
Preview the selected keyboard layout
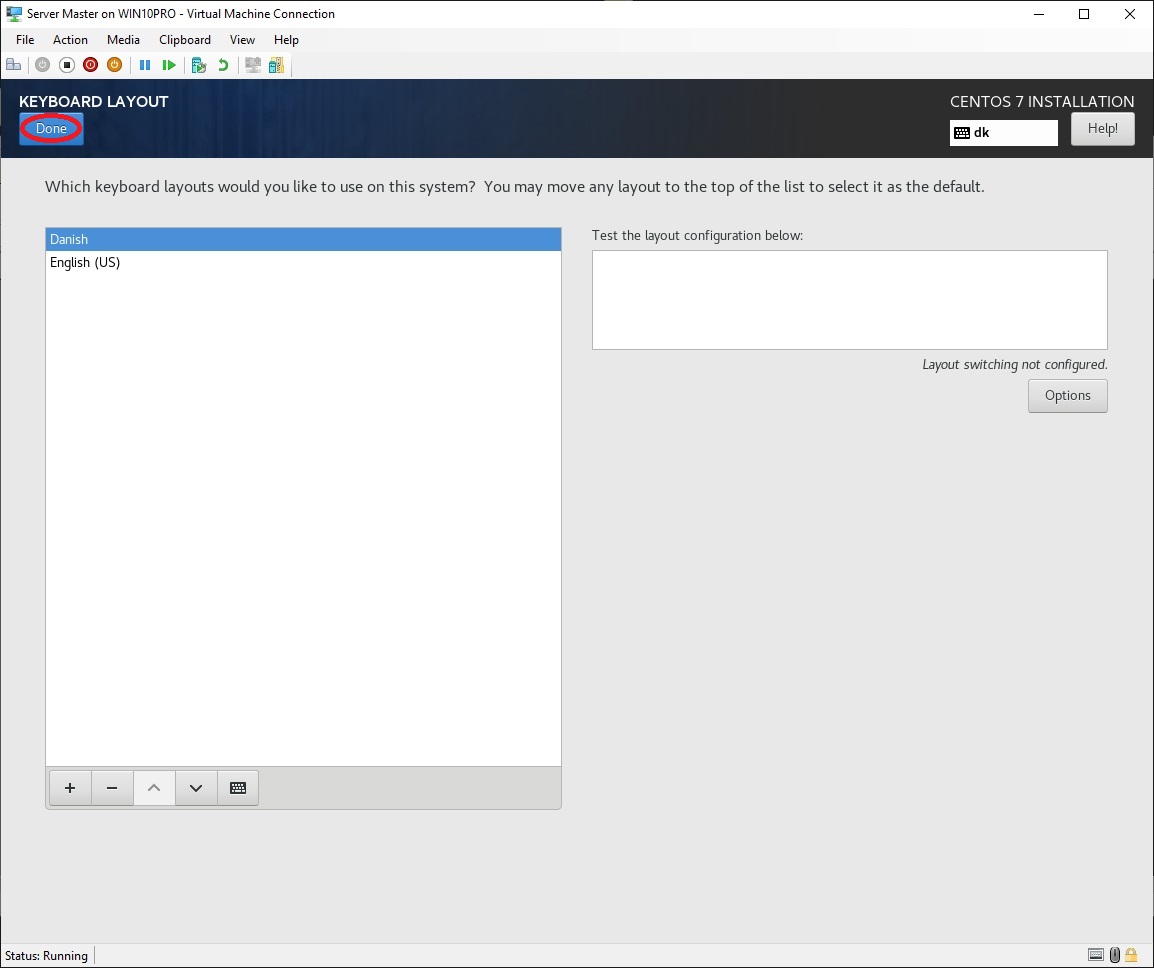pyautogui.click(x=238, y=788)
